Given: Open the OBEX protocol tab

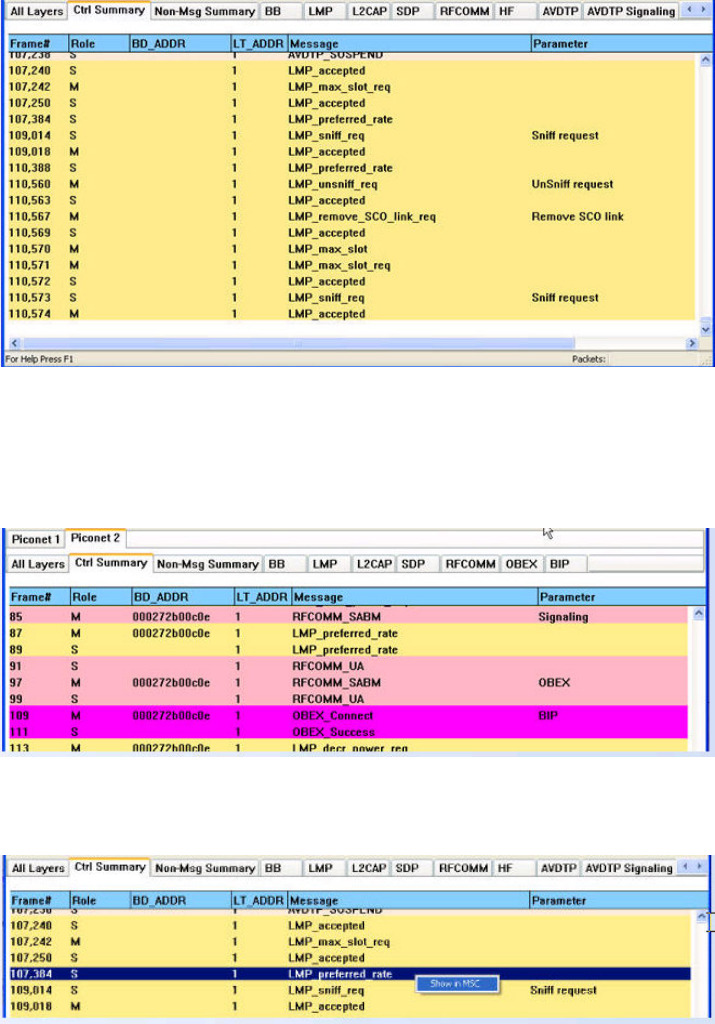Looking at the screenshot, I should point(521,564).
